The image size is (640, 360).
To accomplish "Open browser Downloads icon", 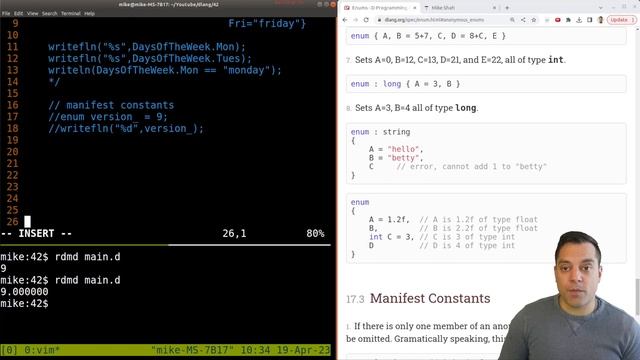I will click(579, 20).
